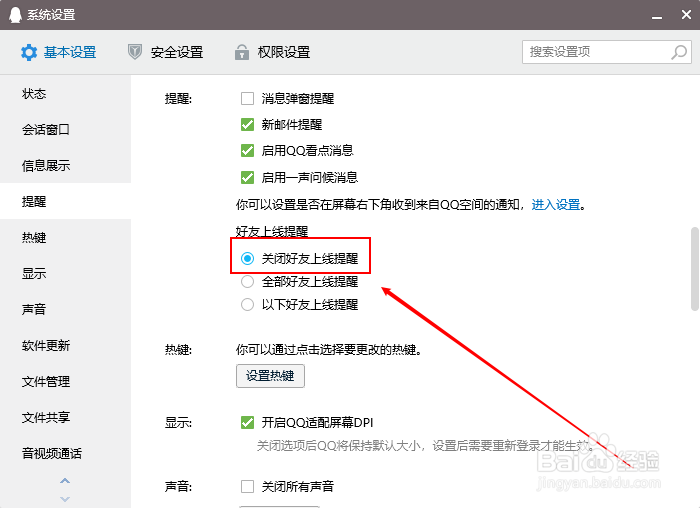Close the 系统设置 window
The height and width of the screenshot is (508, 700).
pos(686,15)
